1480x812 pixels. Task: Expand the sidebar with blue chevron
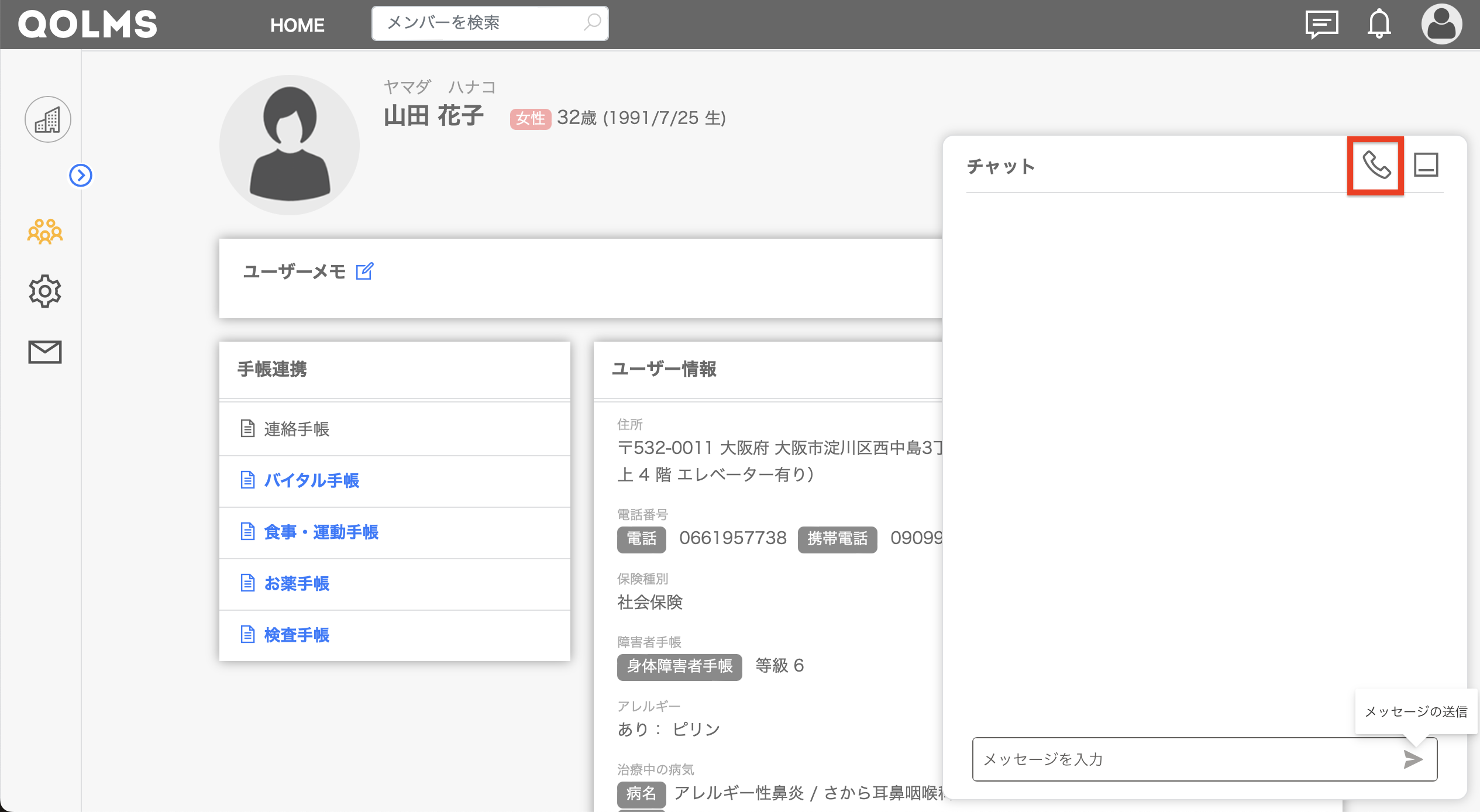point(81,175)
